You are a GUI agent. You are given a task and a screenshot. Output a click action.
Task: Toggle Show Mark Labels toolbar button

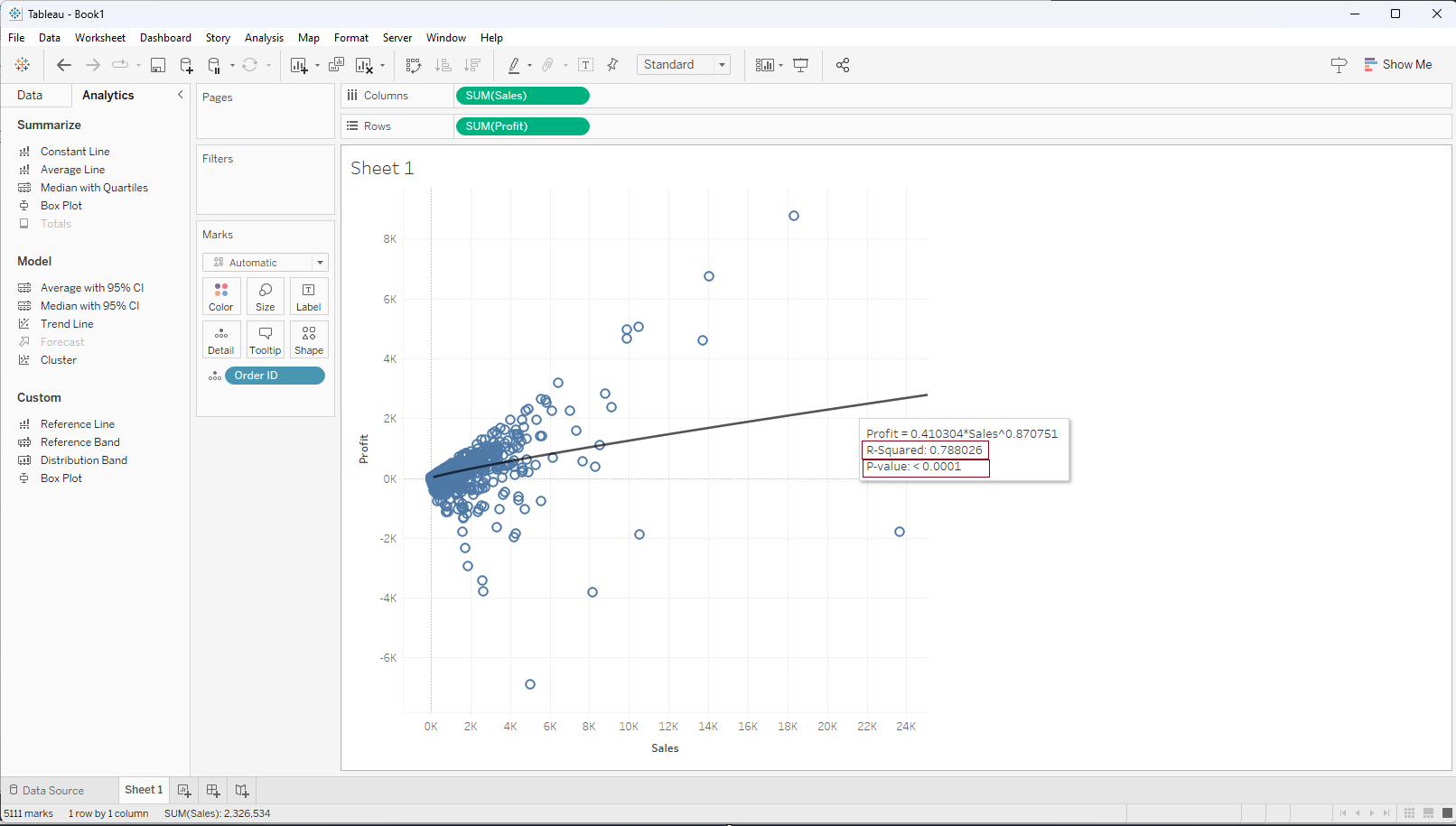click(x=586, y=65)
